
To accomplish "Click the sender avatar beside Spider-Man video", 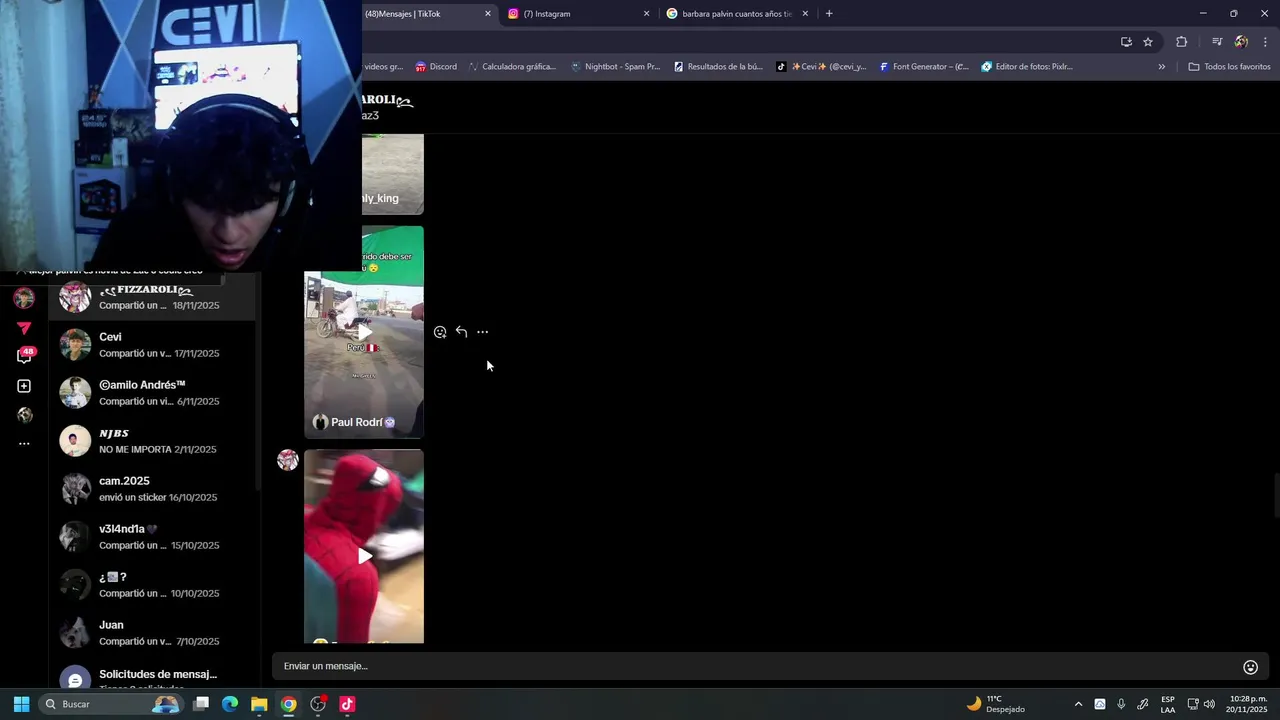I will tap(288, 460).
